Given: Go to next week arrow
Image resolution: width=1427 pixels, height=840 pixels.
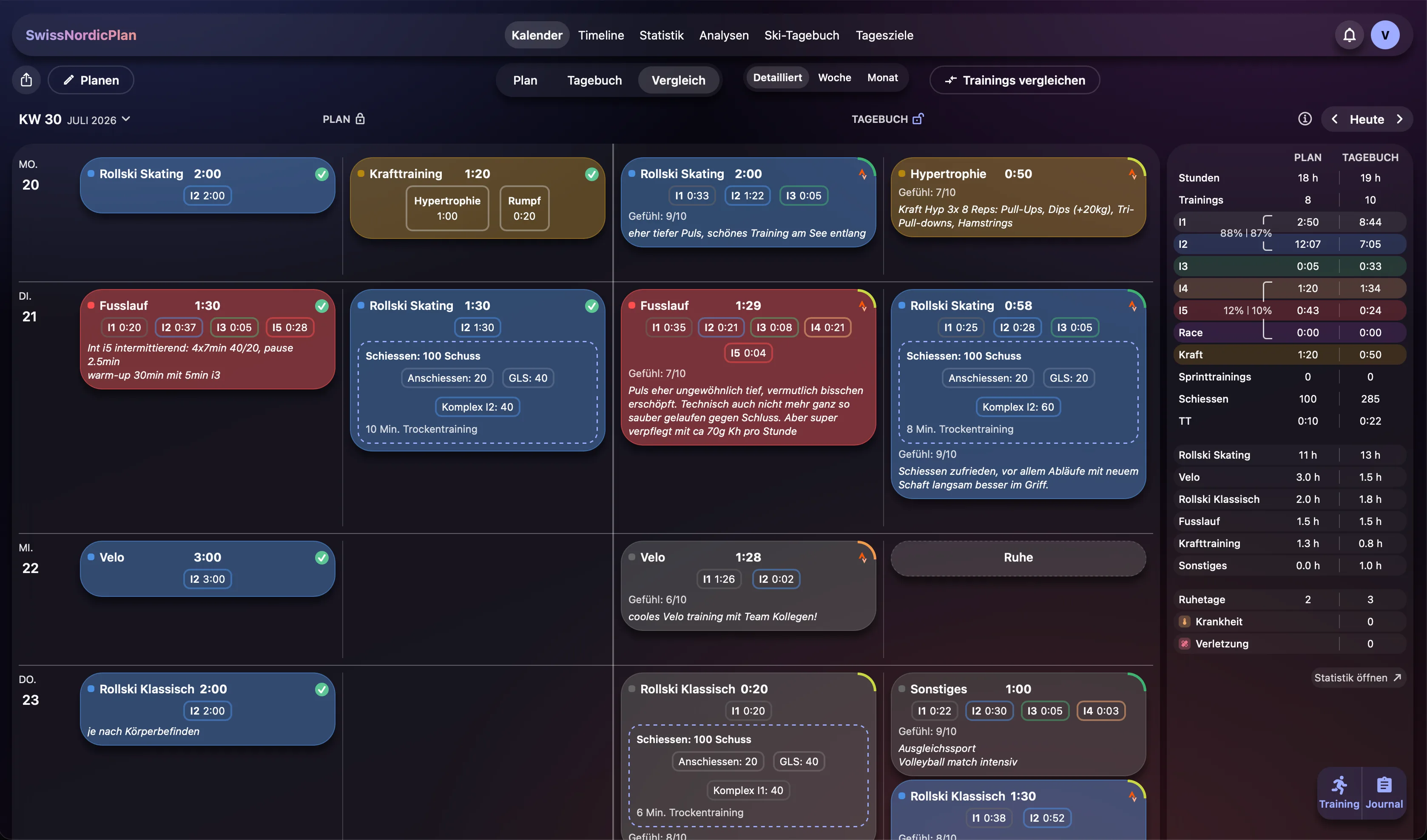Looking at the screenshot, I should click(1399, 119).
